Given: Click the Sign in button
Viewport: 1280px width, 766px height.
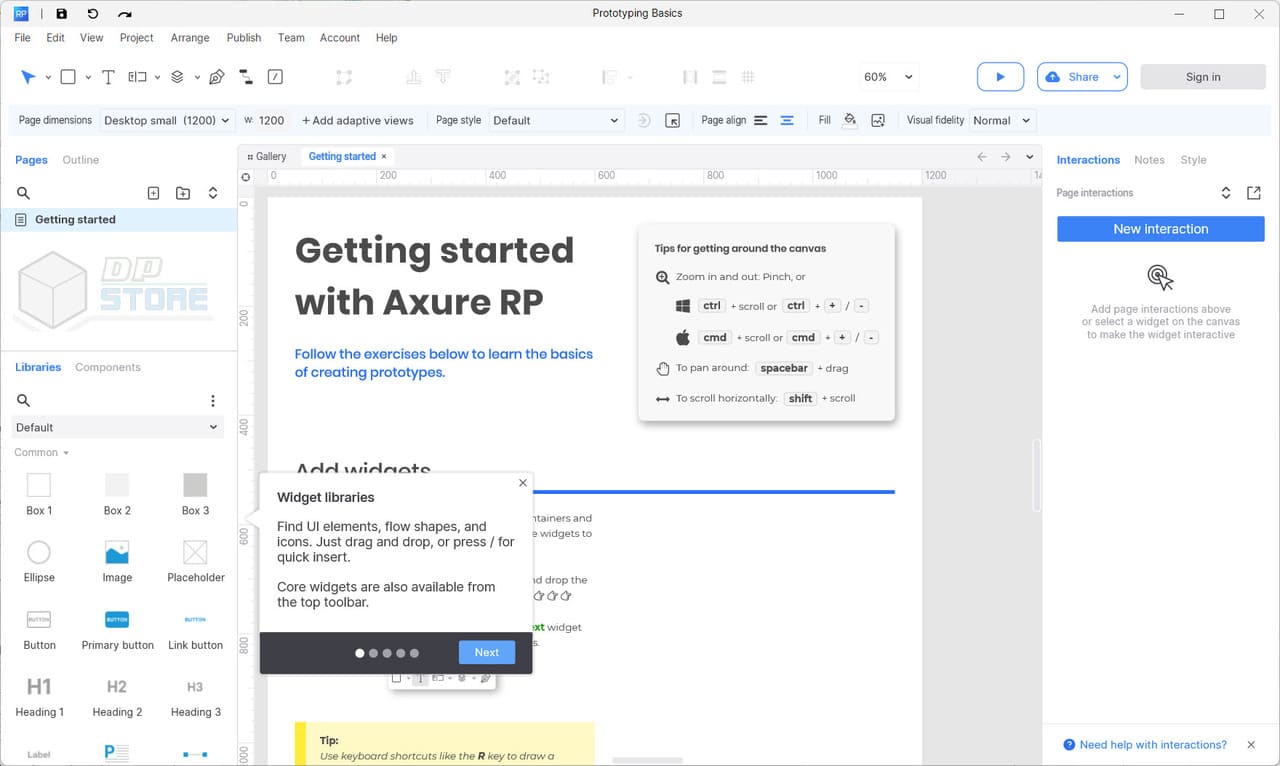Looking at the screenshot, I should pyautogui.click(x=1203, y=77).
